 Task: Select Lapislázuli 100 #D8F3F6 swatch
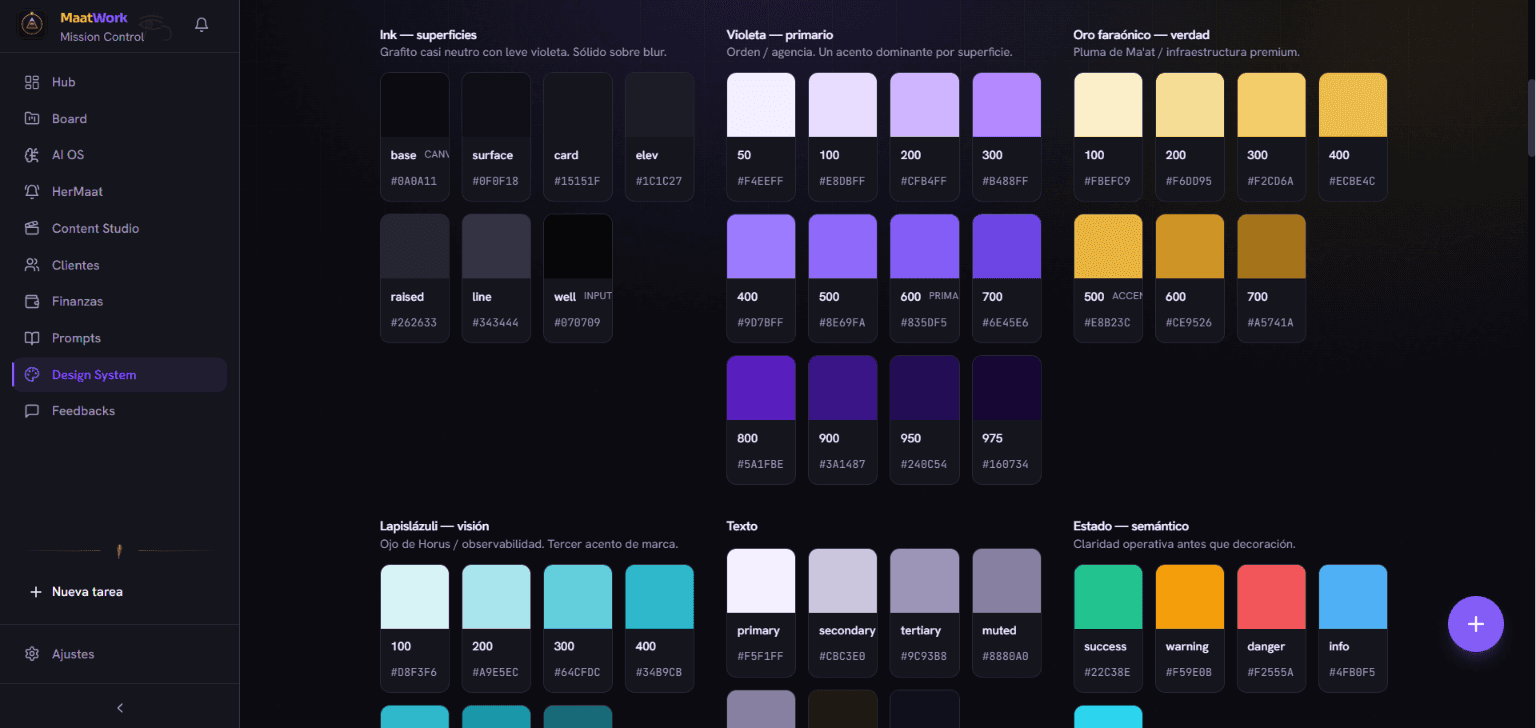tap(415, 629)
